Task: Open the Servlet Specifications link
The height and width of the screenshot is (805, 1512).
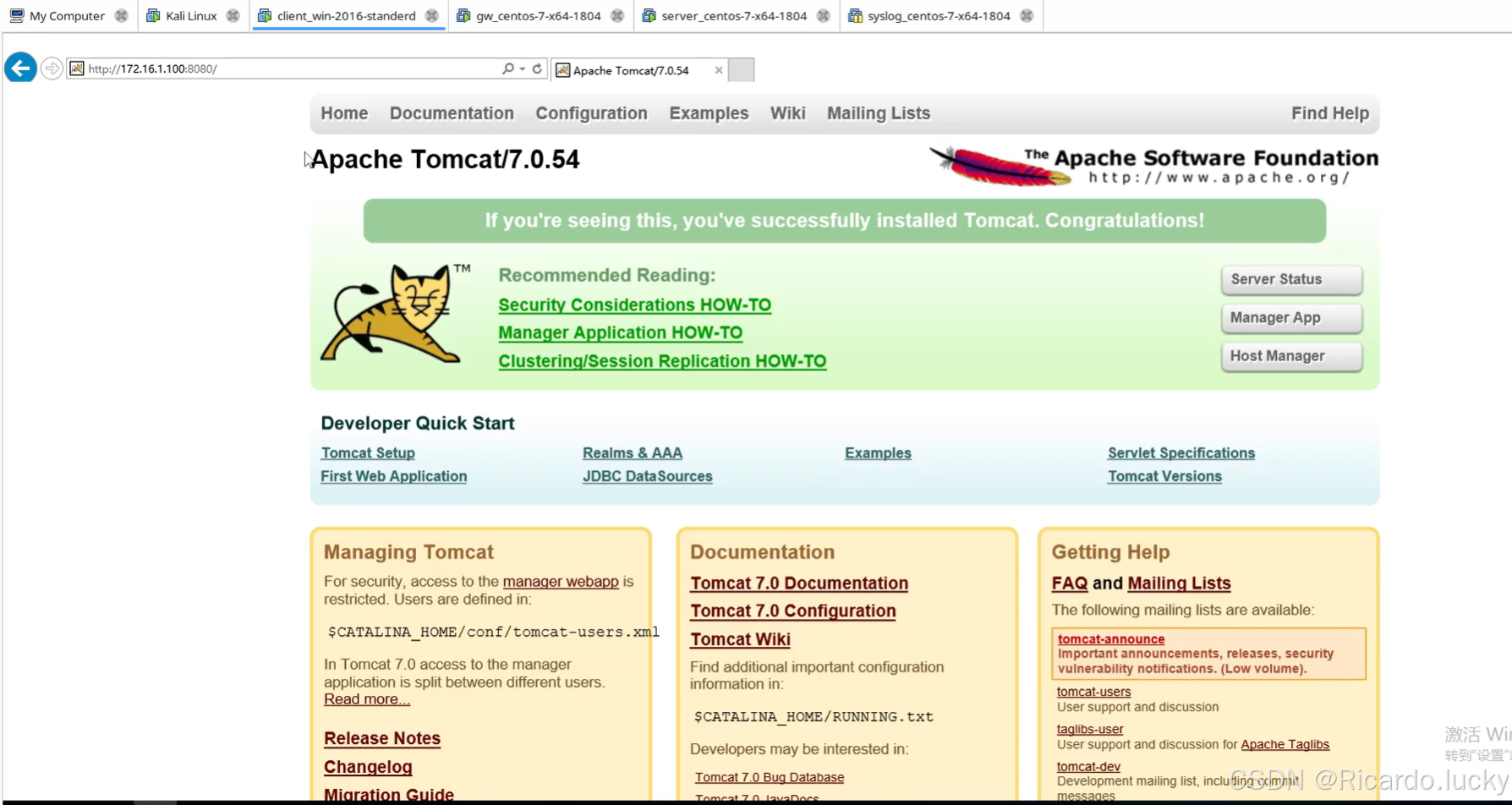Action: click(1181, 453)
